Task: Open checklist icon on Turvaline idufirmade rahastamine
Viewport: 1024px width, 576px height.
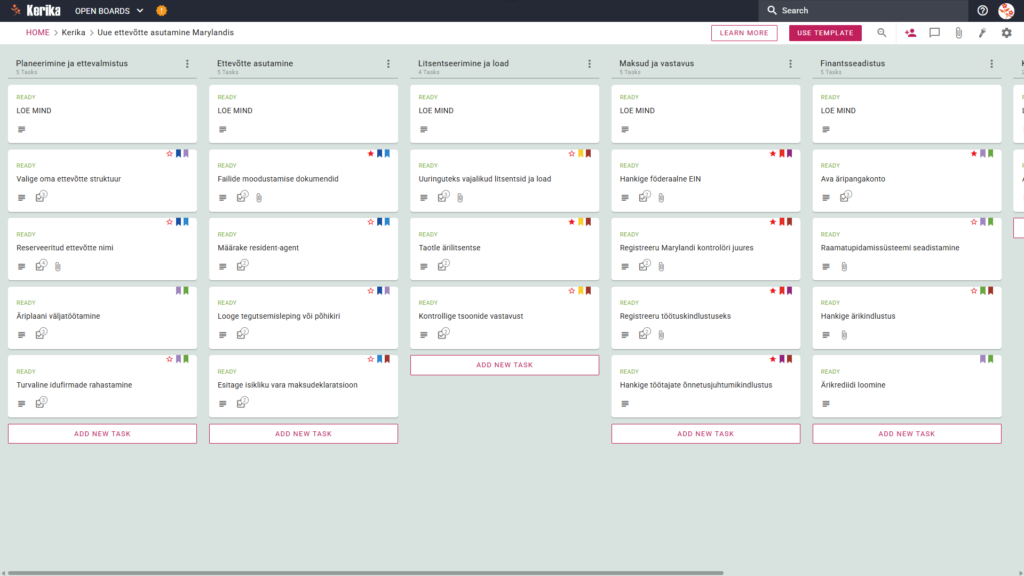Action: click(x=41, y=403)
